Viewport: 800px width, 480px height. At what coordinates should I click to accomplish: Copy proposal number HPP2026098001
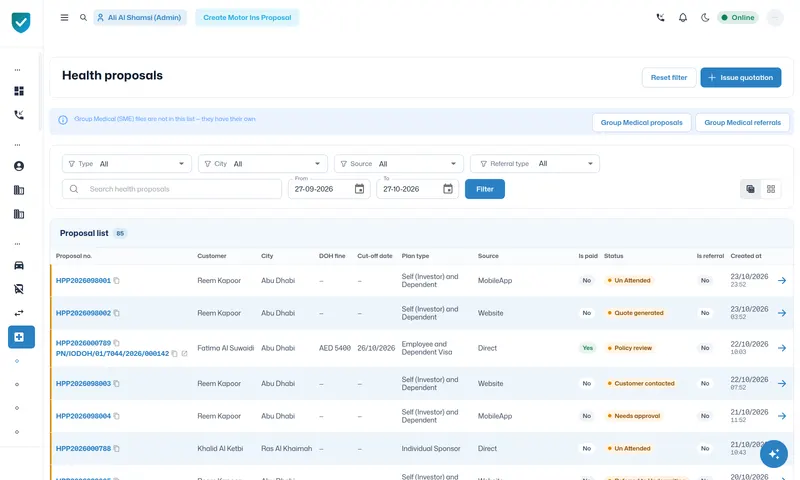pyautogui.click(x=116, y=281)
